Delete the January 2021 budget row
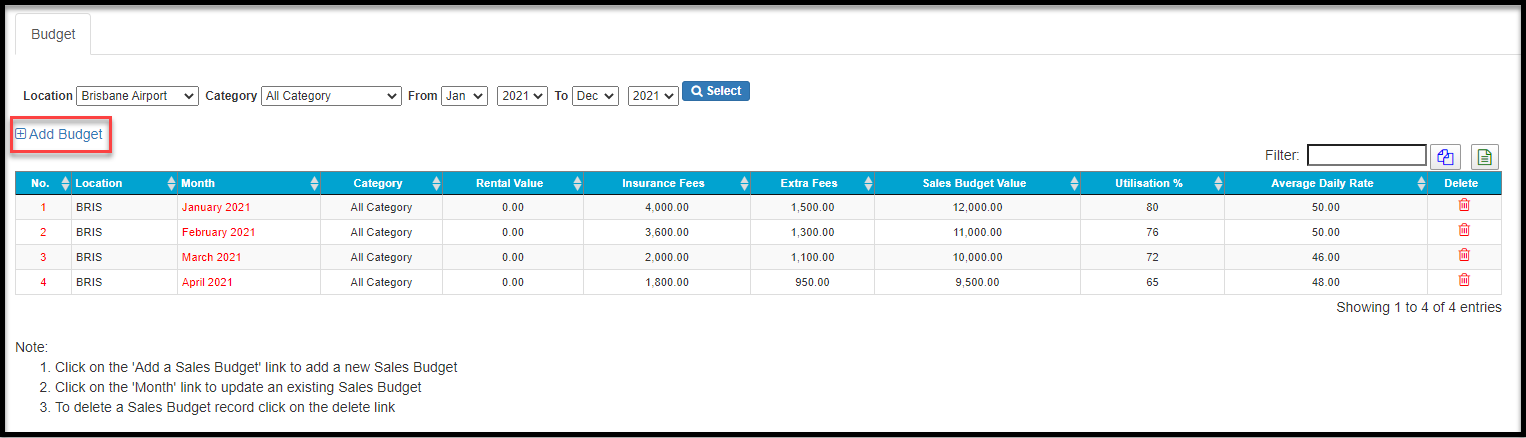This screenshot has width=1526, height=438. point(1464,205)
